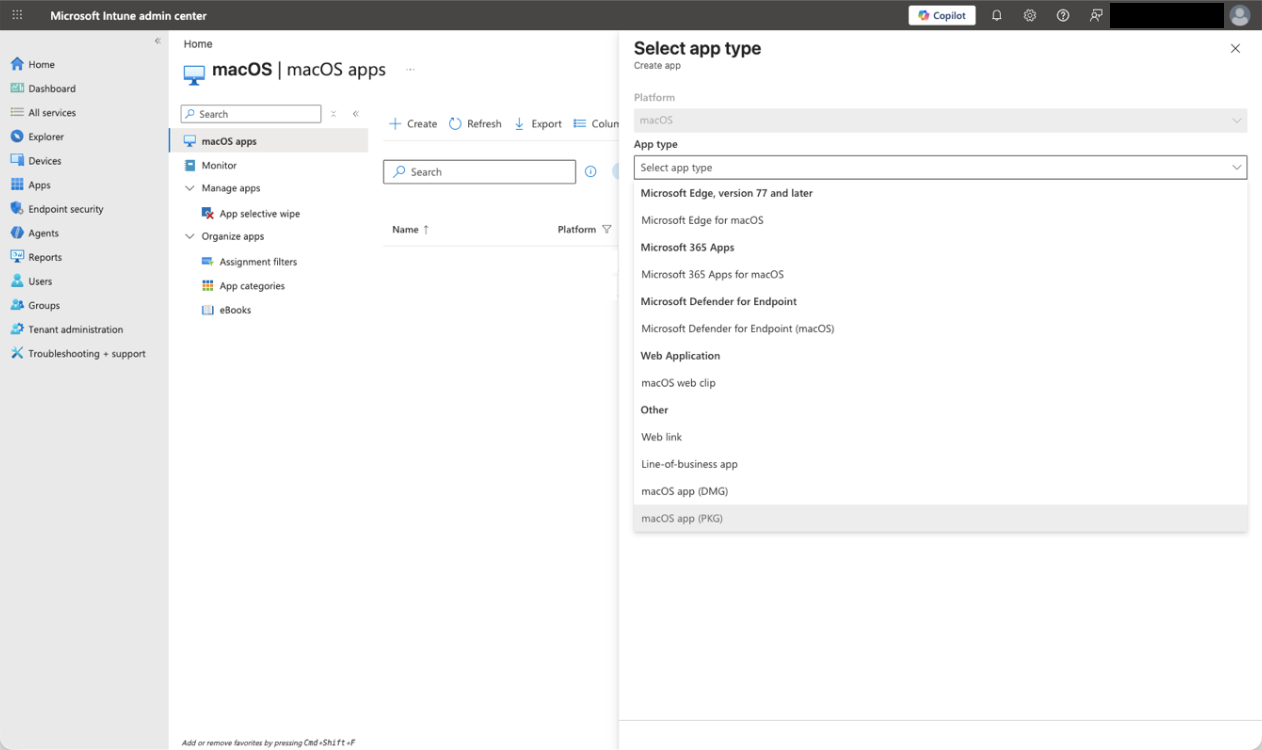Collapse the left navigation sidebar

[157, 41]
